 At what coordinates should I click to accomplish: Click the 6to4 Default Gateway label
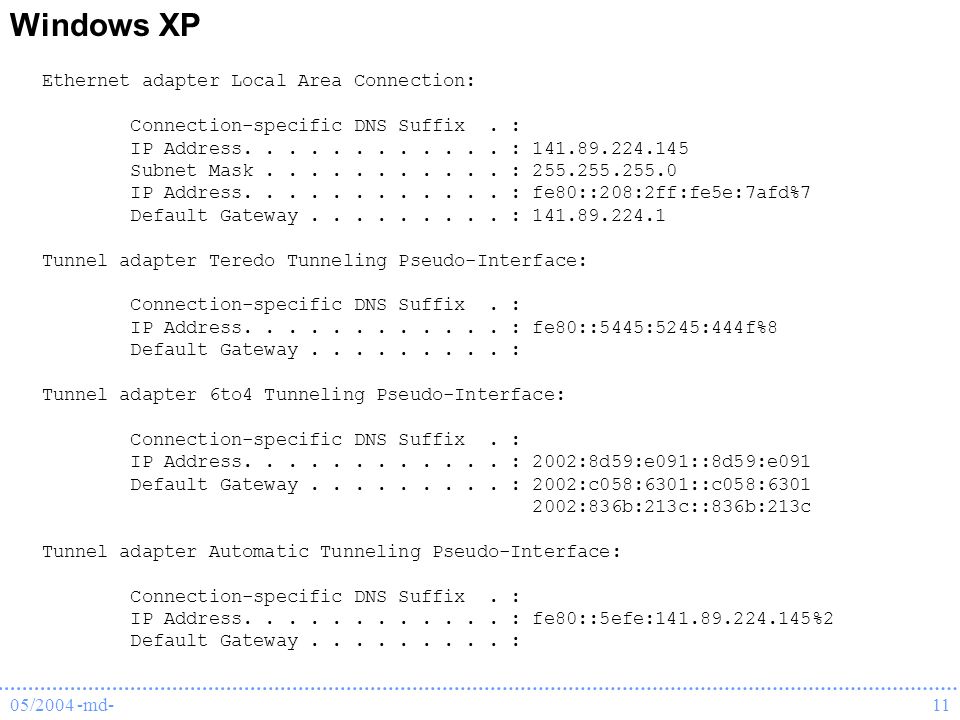click(214, 485)
